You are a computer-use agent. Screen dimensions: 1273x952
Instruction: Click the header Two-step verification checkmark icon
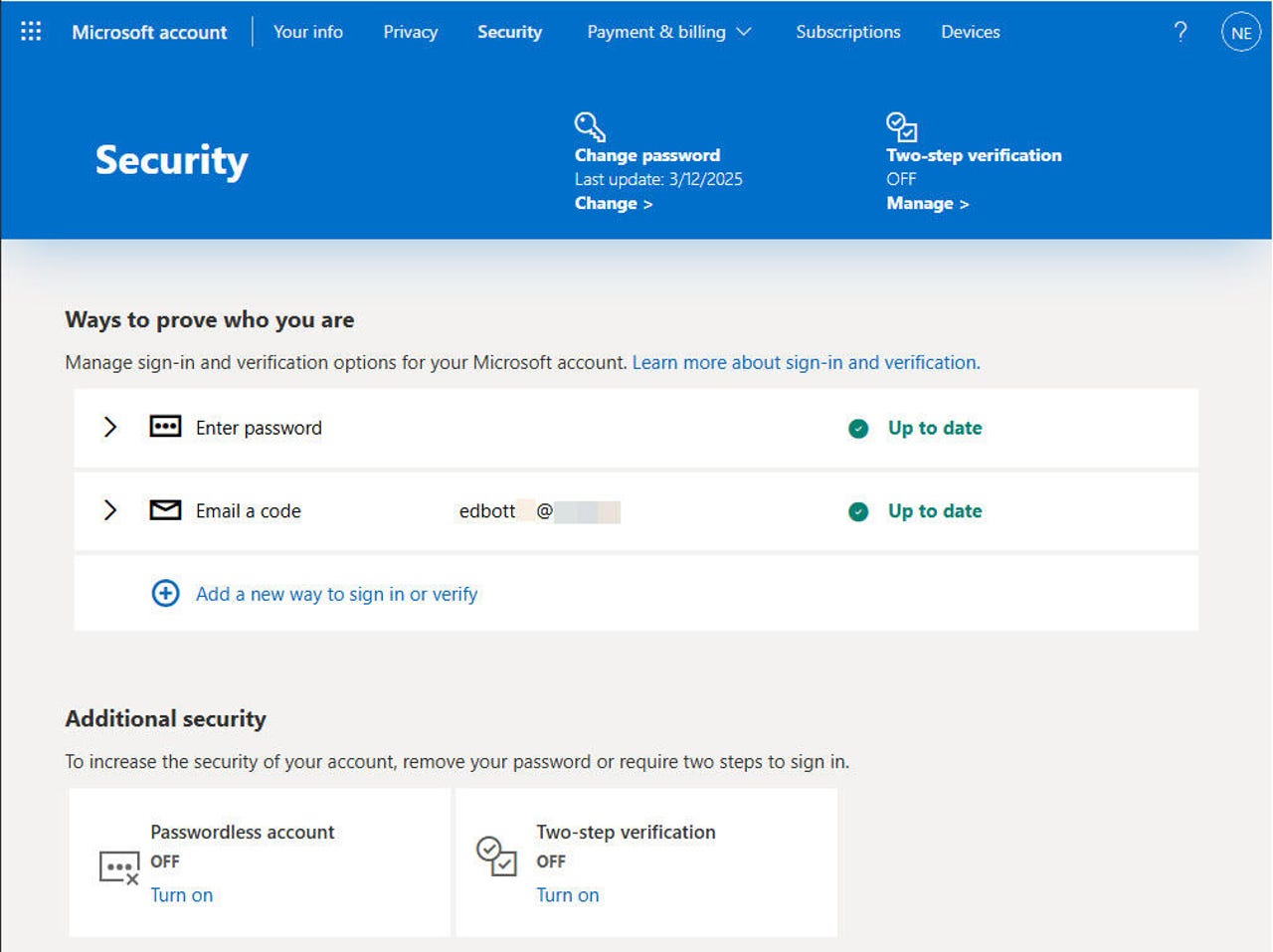901,126
